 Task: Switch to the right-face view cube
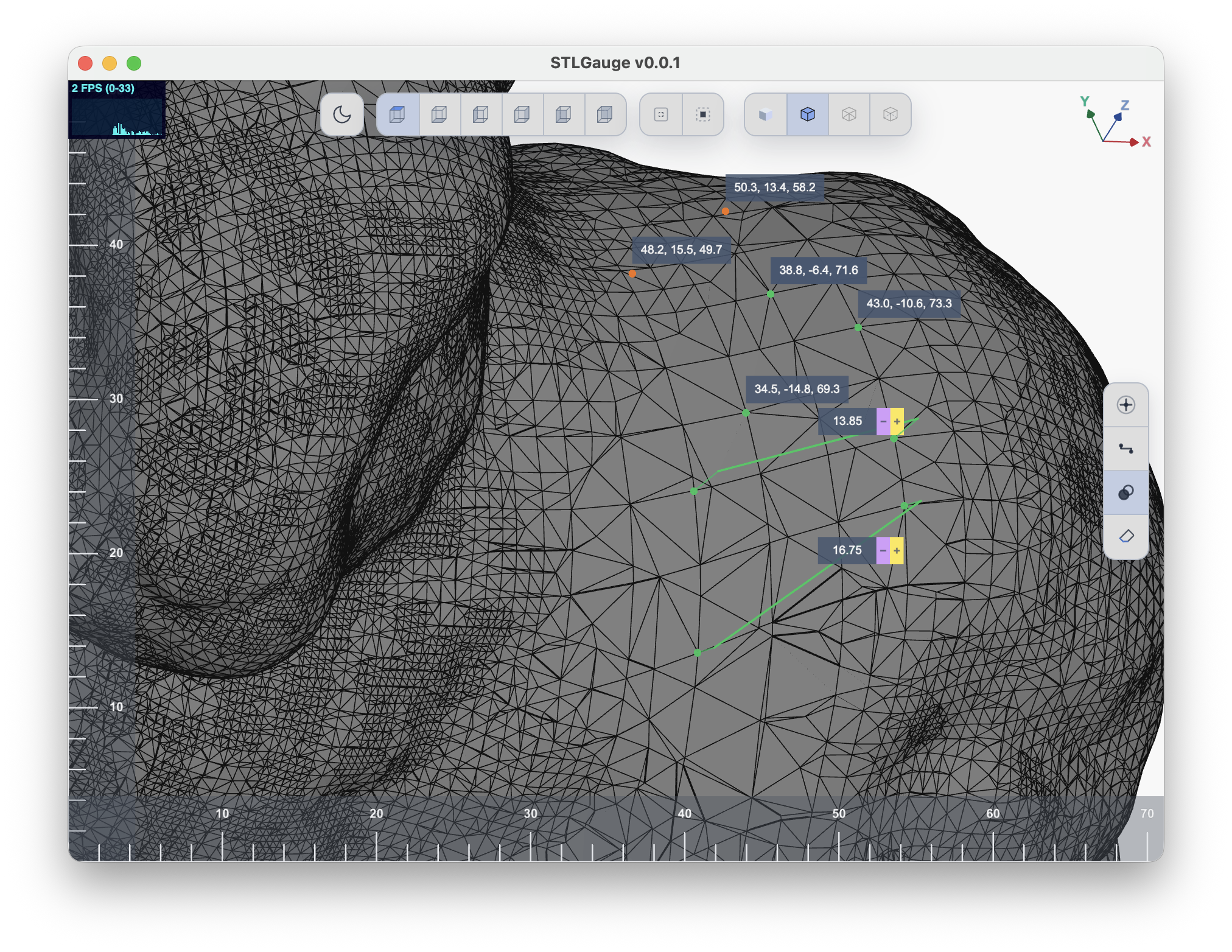coord(522,114)
